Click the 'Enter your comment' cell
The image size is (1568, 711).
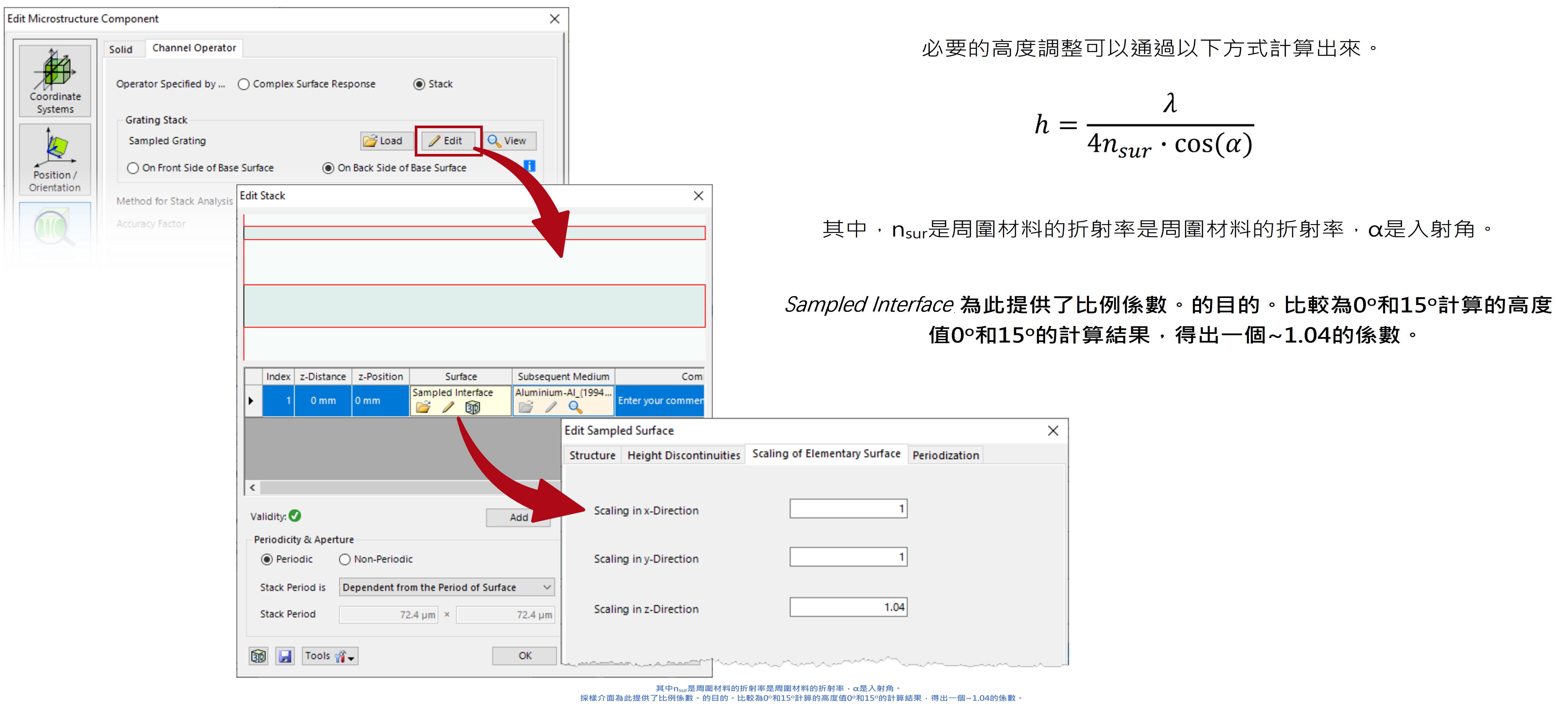660,400
